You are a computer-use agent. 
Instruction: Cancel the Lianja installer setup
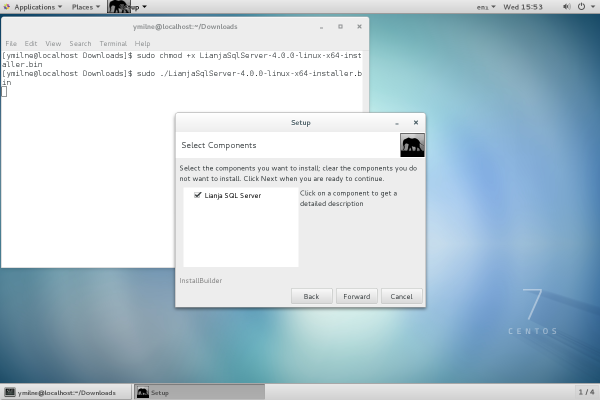coord(402,296)
